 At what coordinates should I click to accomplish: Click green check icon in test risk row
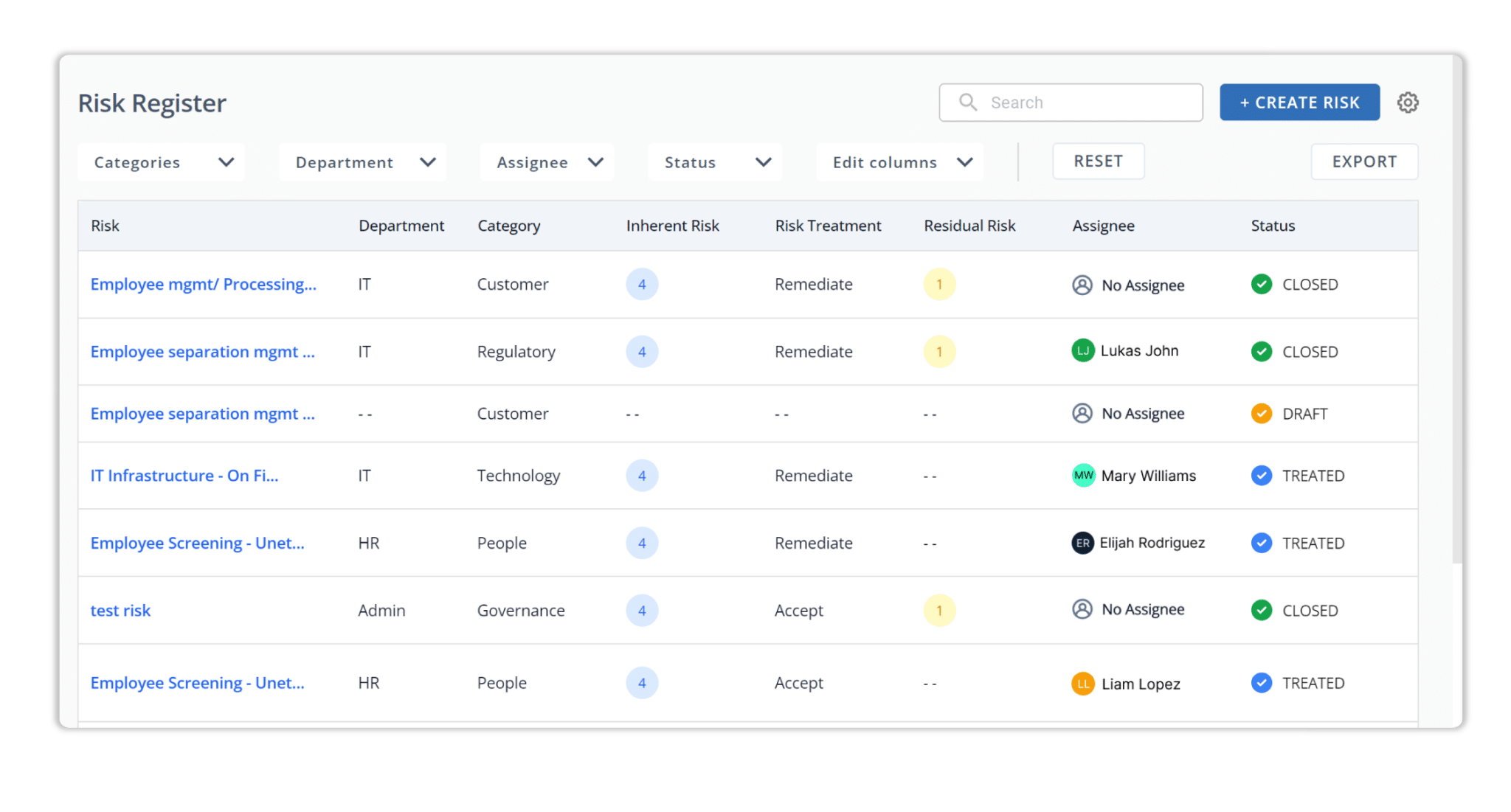1262,611
